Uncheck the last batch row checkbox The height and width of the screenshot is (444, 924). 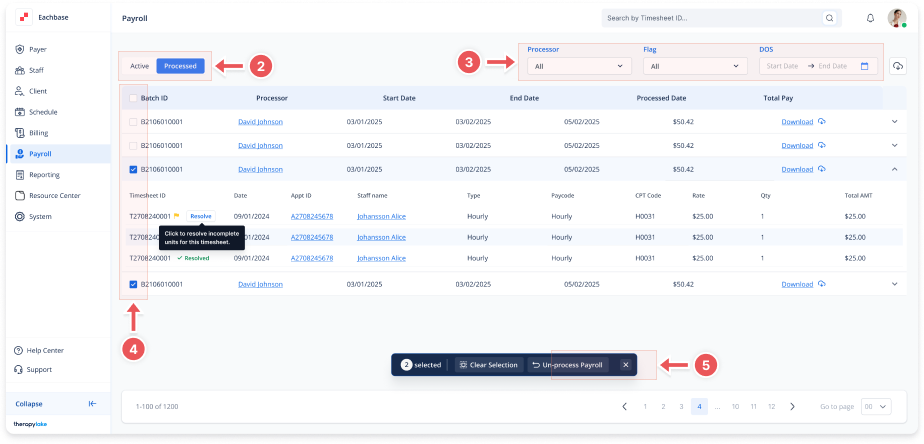(x=133, y=284)
